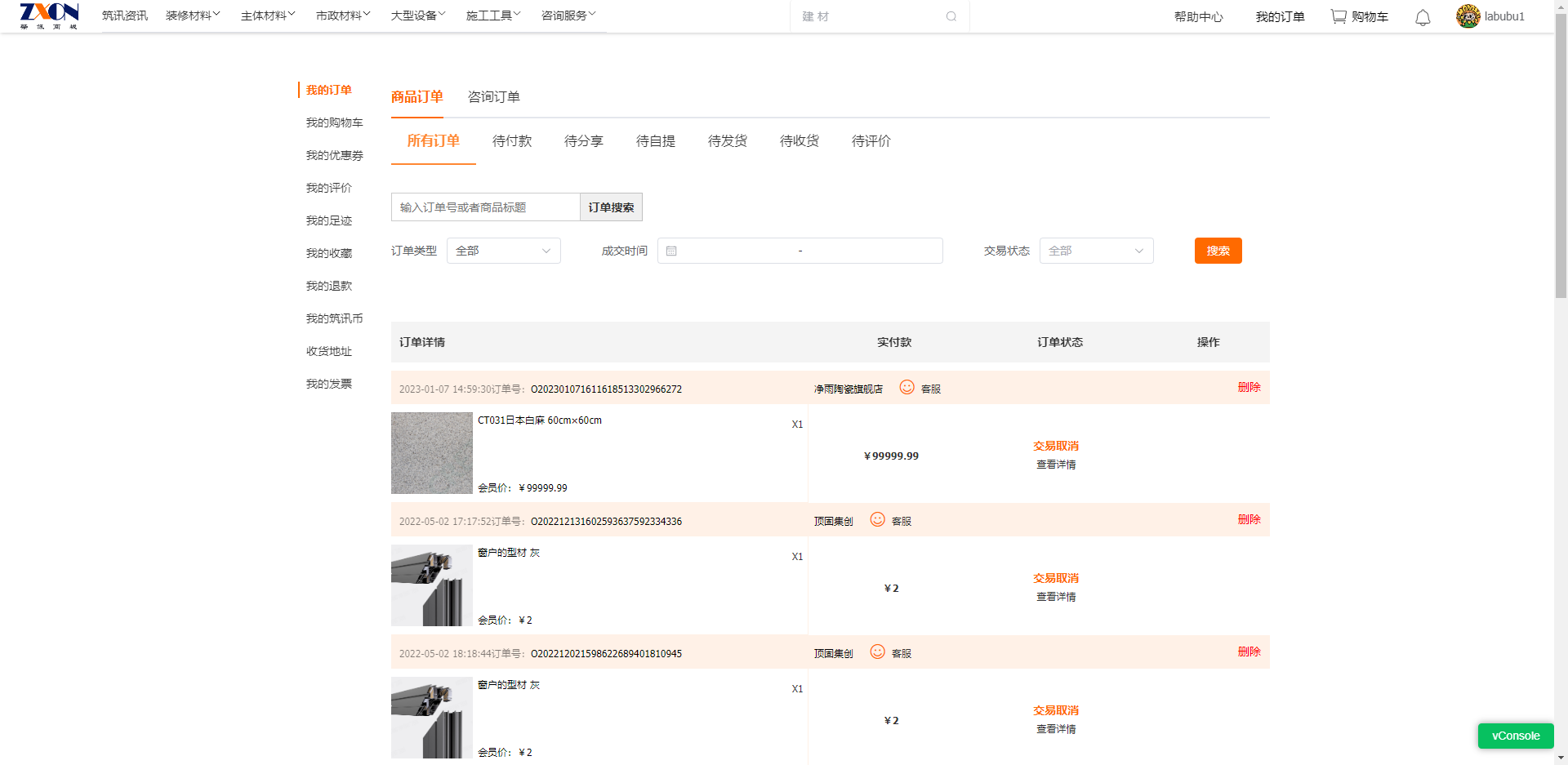Open 筑讯资讯 in top navigation
1568x765 pixels.
(x=125, y=16)
